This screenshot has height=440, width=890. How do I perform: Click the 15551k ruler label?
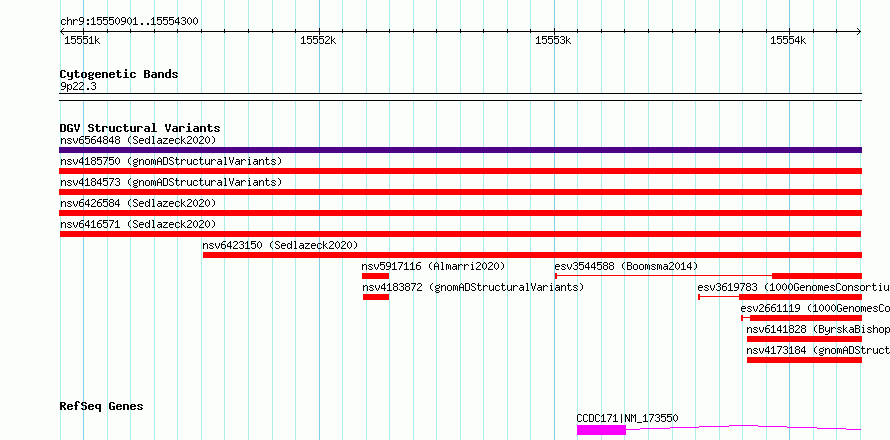[82, 40]
